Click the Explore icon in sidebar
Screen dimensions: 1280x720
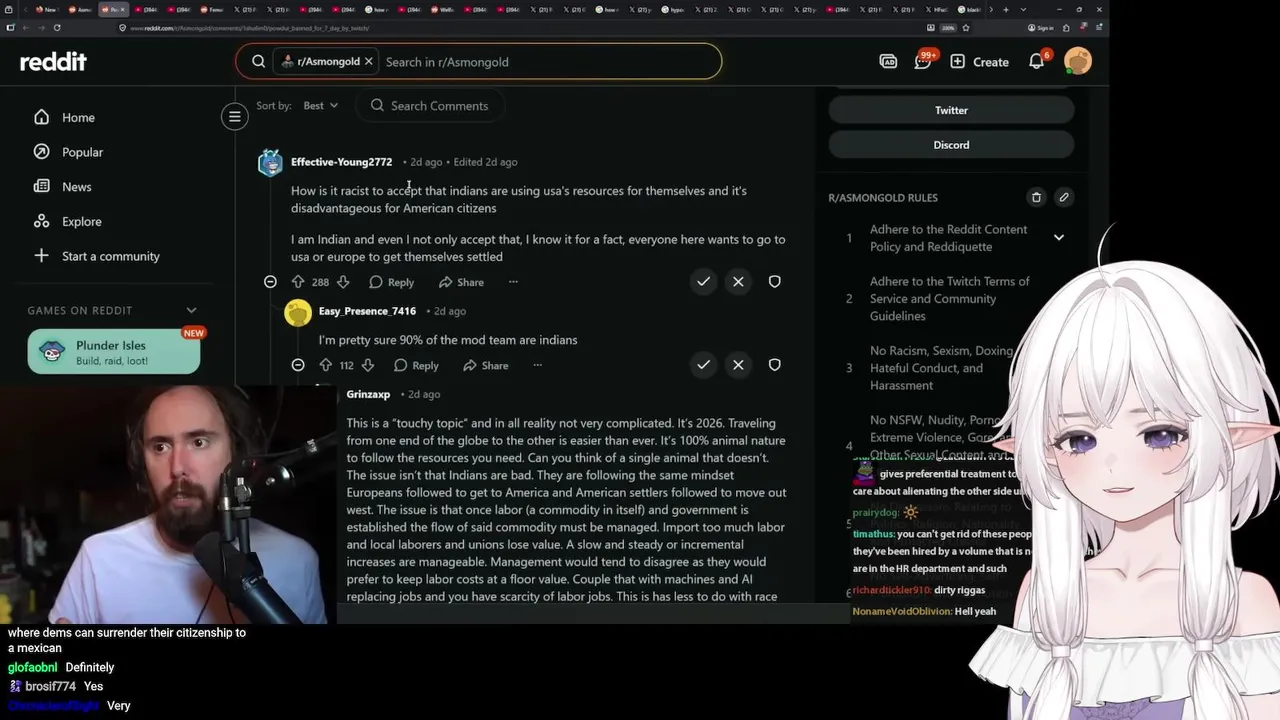[41, 221]
